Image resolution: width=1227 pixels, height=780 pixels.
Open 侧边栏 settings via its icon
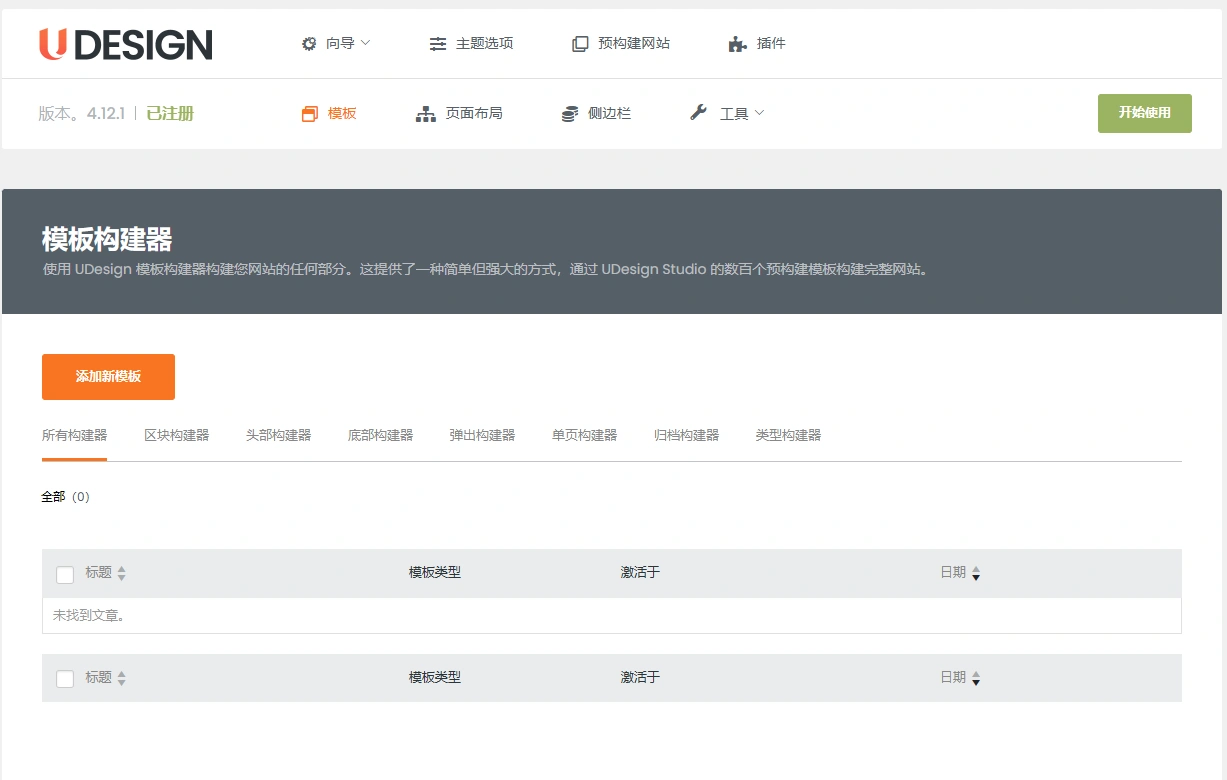pyautogui.click(x=569, y=113)
